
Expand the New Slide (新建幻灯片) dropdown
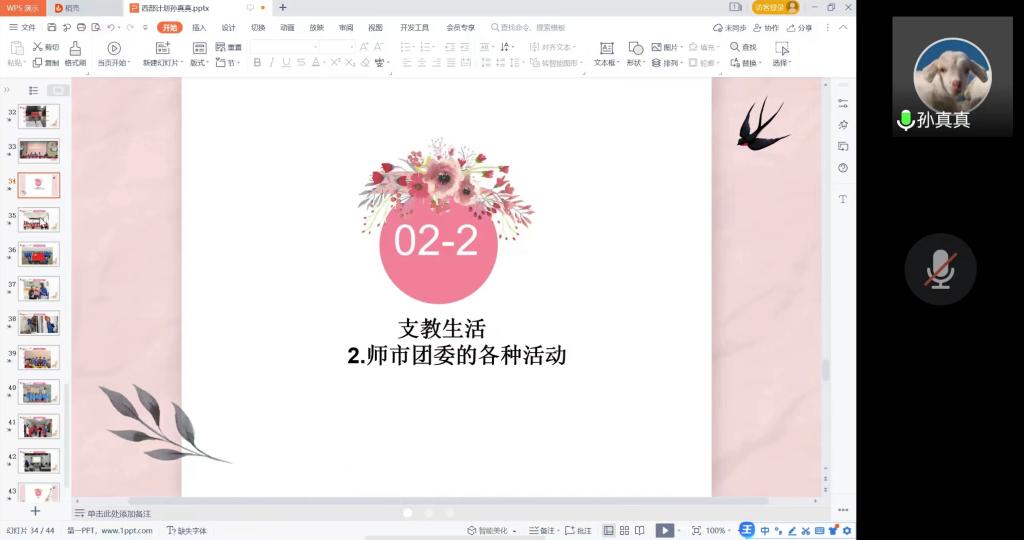click(x=163, y=63)
